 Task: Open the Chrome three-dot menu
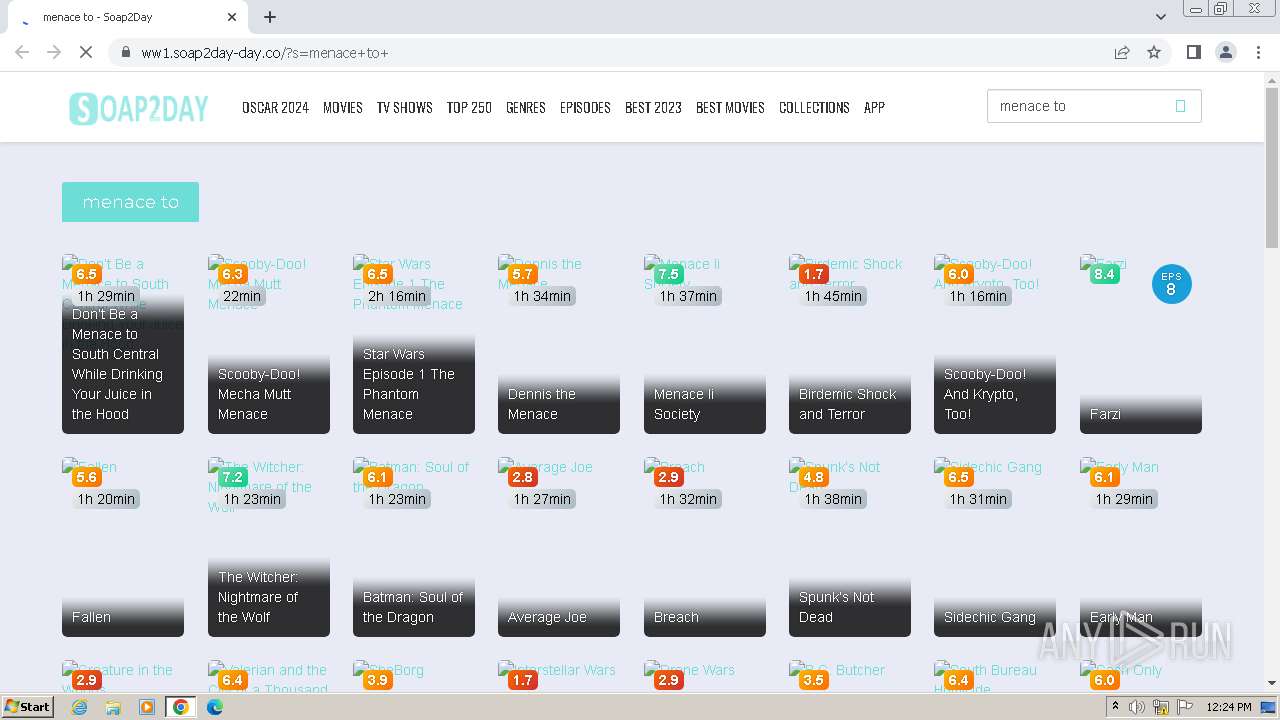[1258, 52]
